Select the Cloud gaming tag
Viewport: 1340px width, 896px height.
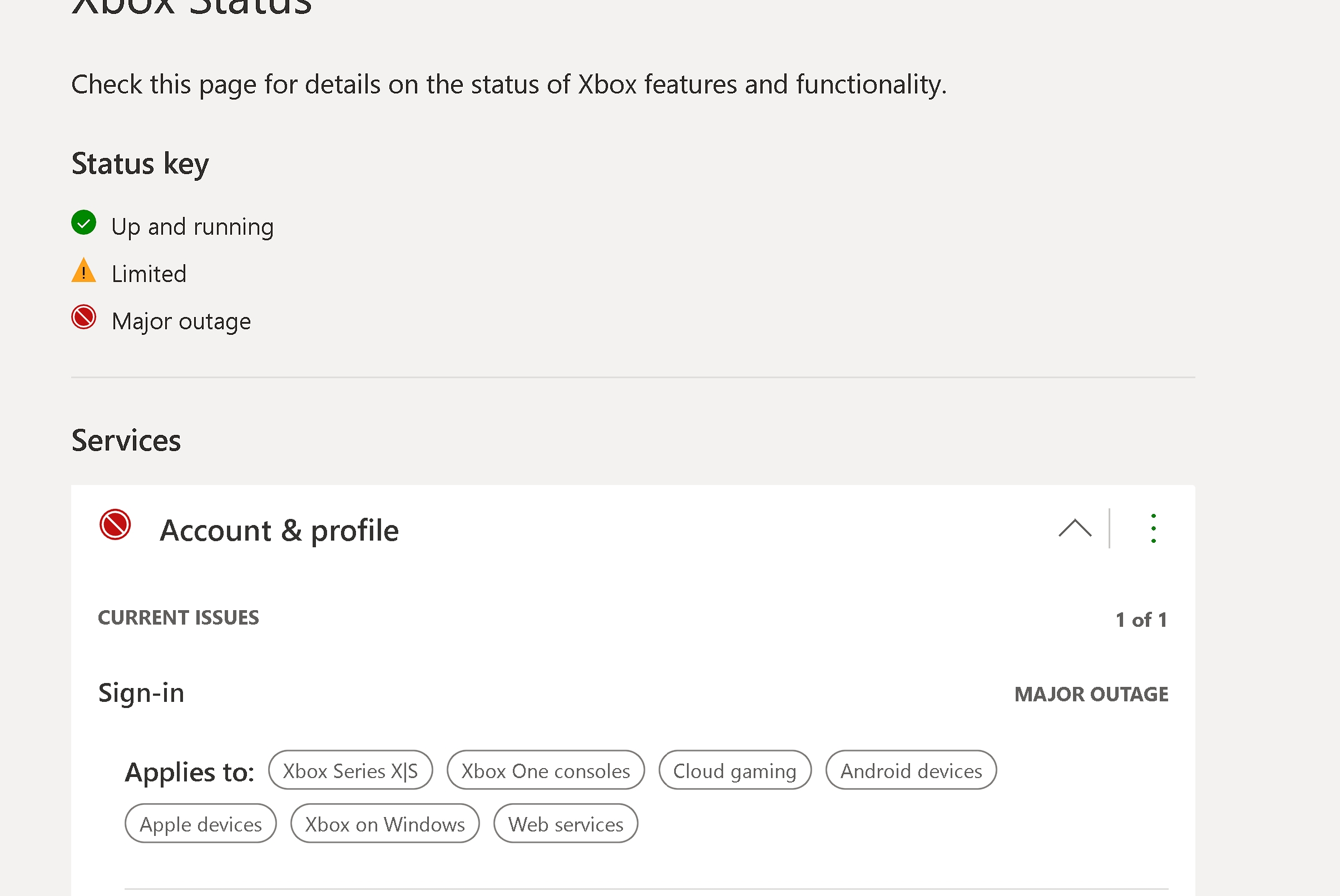click(735, 770)
